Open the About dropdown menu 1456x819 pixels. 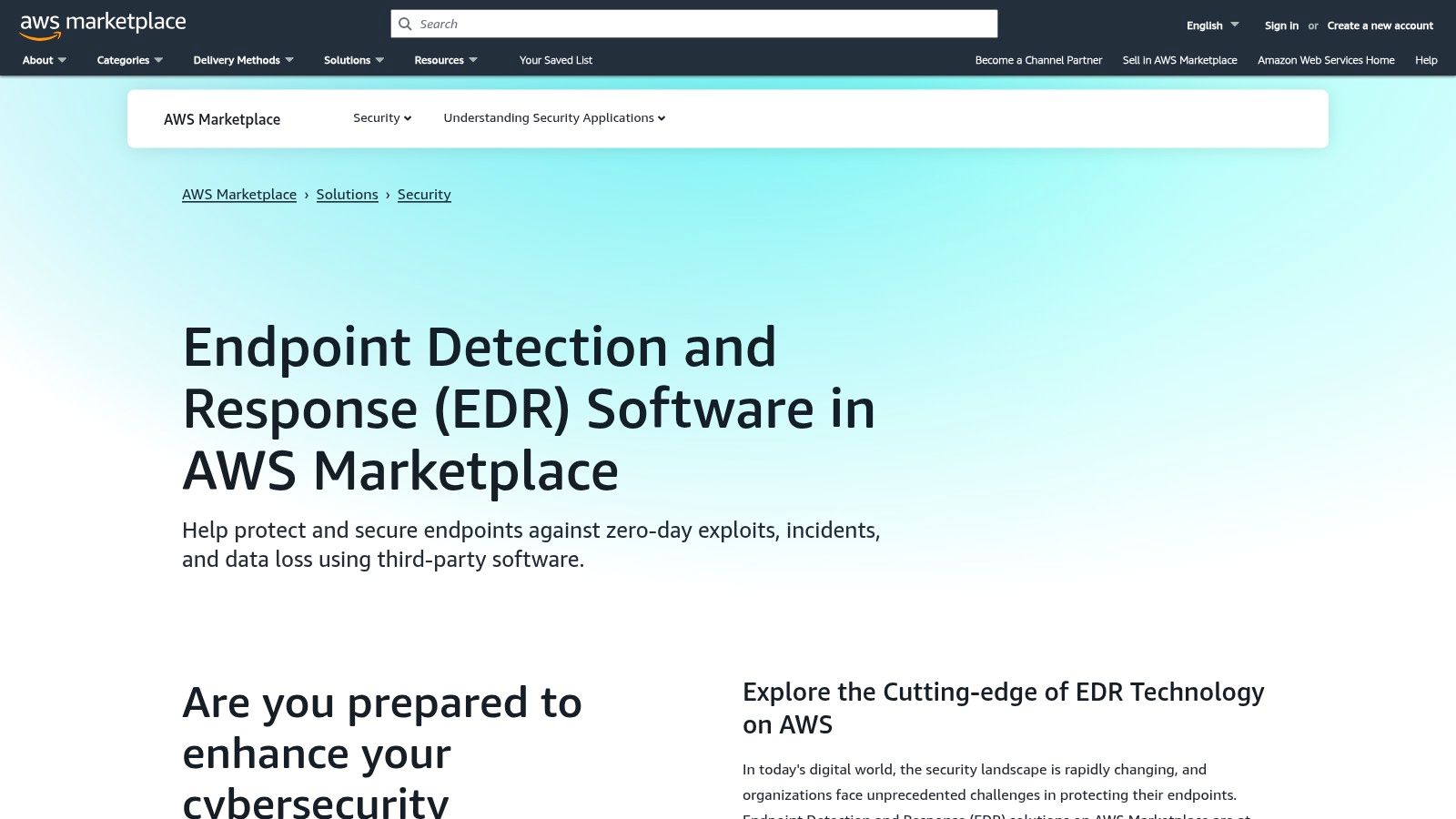[x=44, y=60]
